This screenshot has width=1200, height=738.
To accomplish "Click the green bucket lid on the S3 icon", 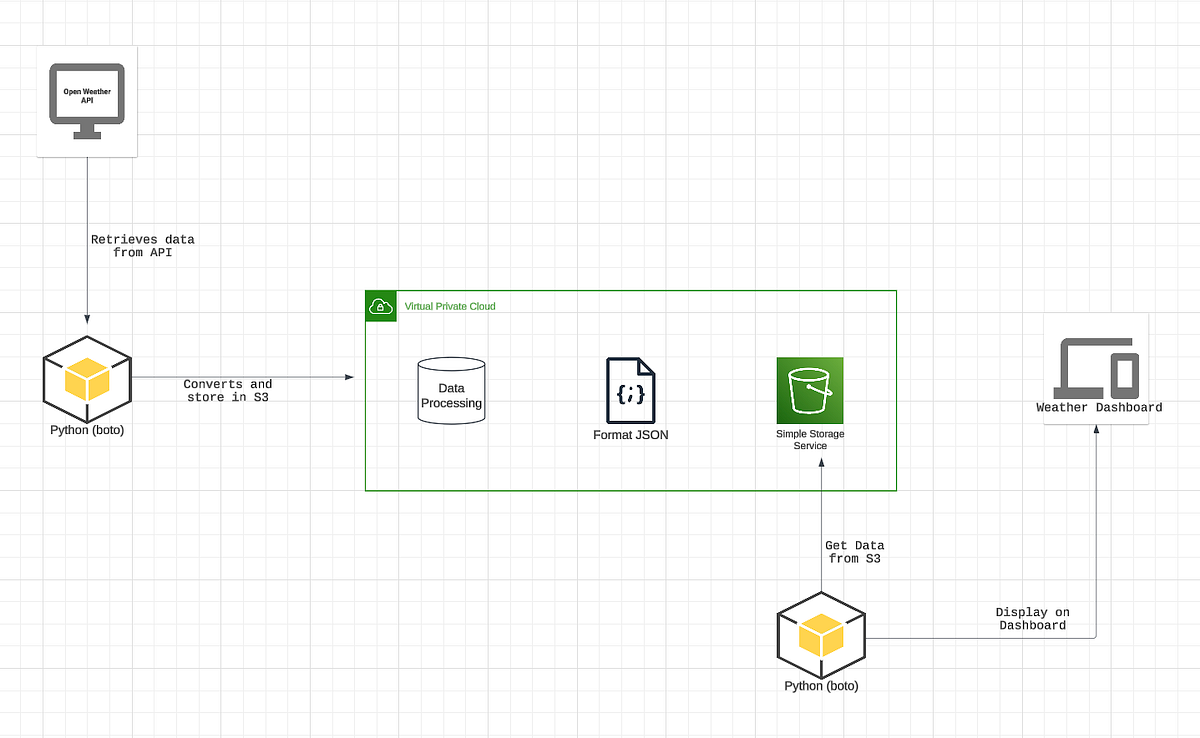I will [810, 372].
